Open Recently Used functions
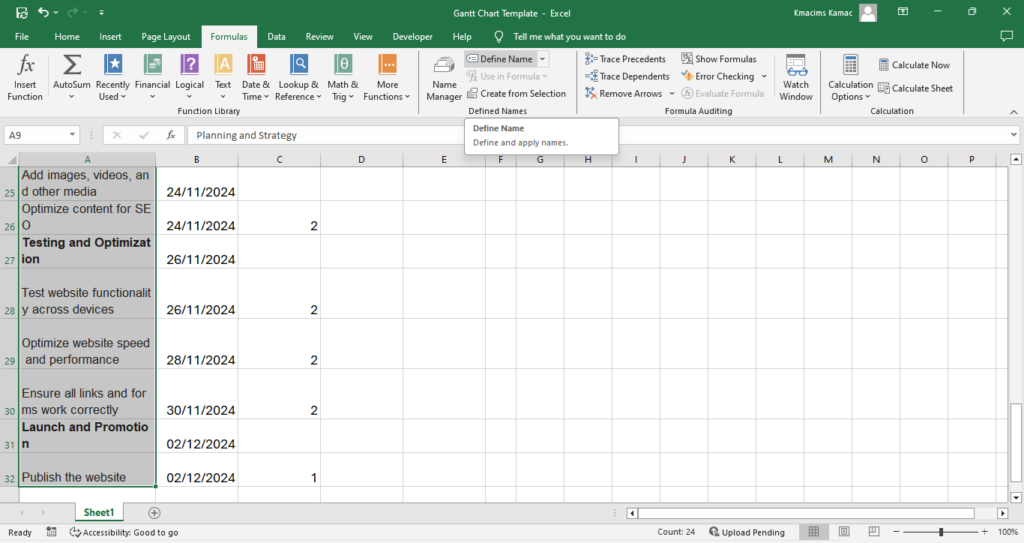Image resolution: width=1024 pixels, height=543 pixels. pyautogui.click(x=112, y=78)
